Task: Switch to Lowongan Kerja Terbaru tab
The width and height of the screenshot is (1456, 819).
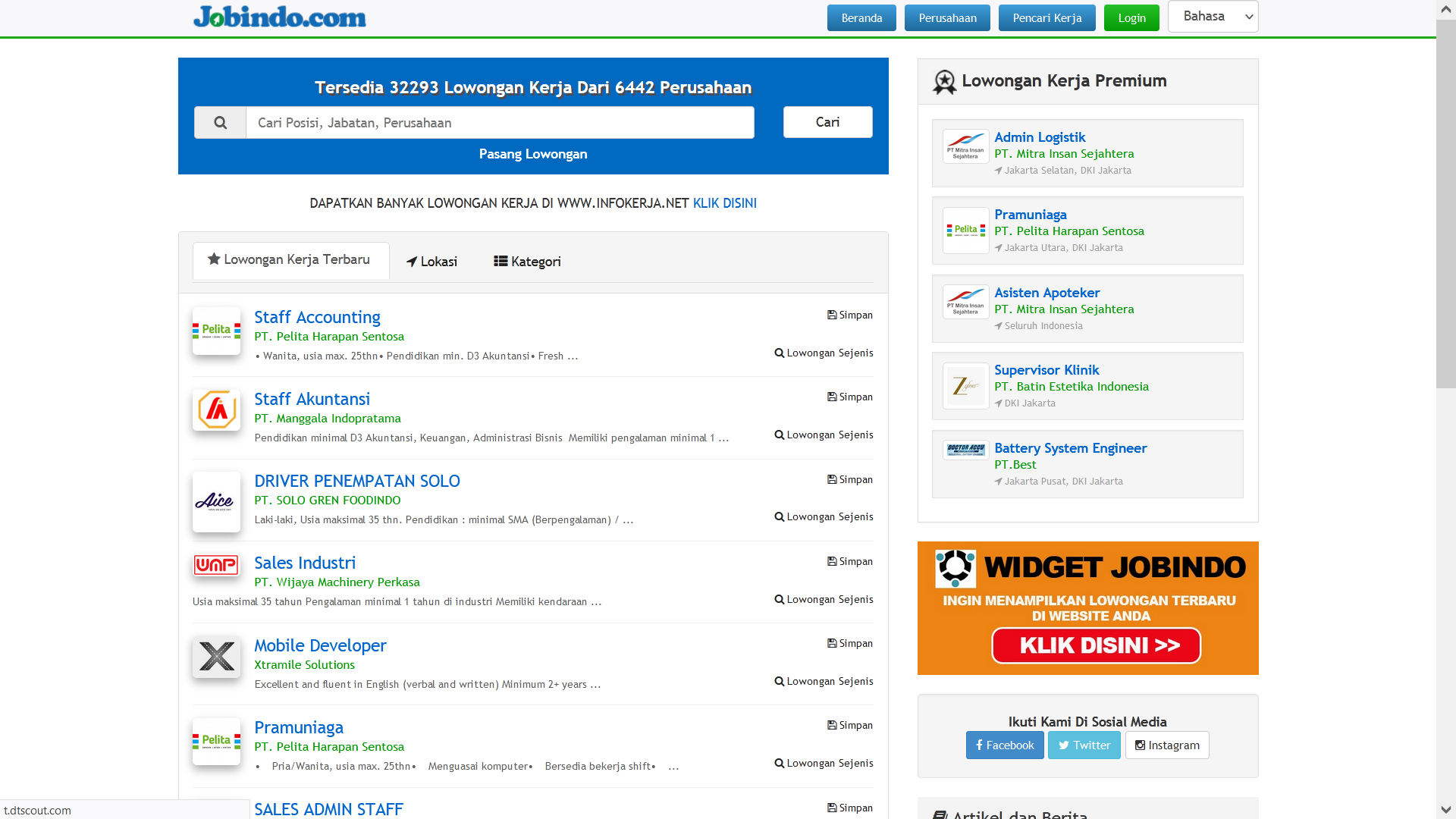Action: (290, 260)
